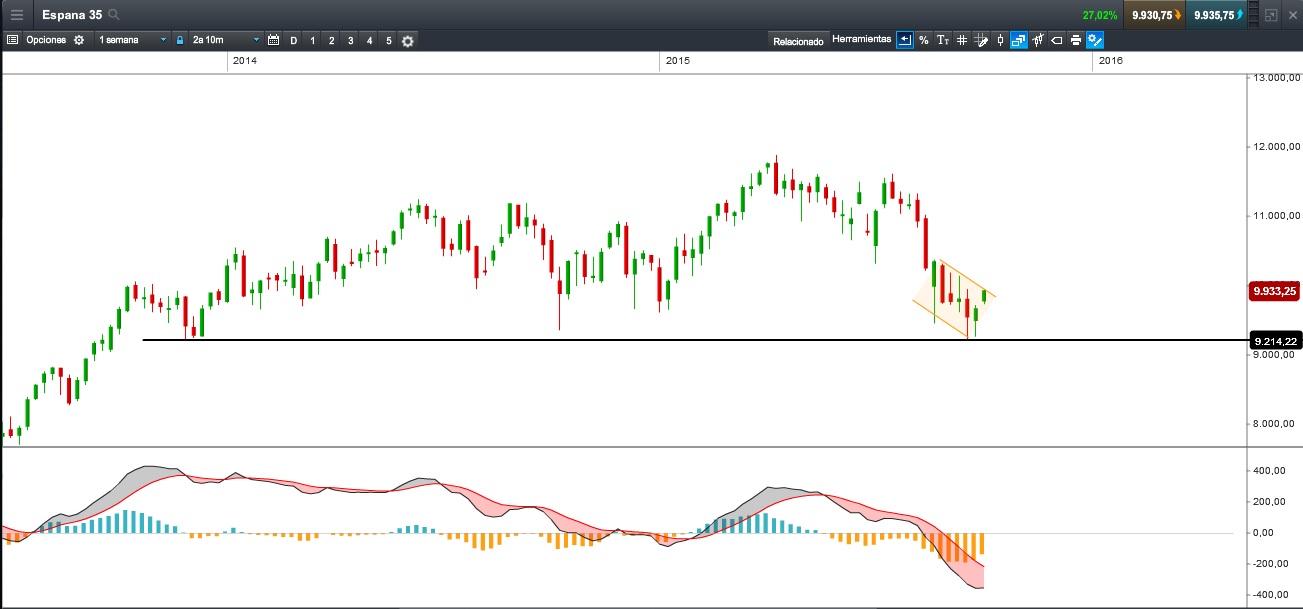The height and width of the screenshot is (609, 1303).
Task: Select the percent scale tool icon
Action: 923,41
